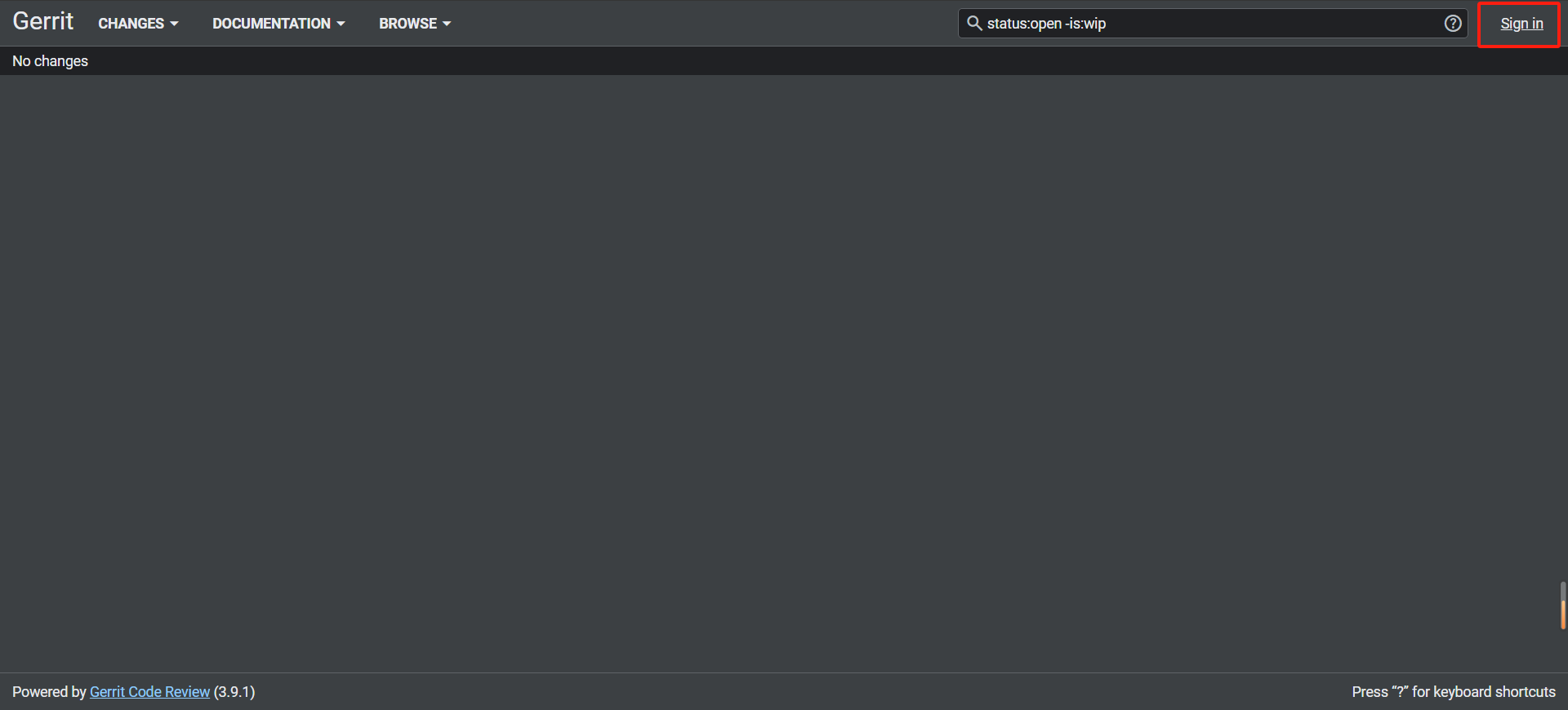Click the version number (3.9.1)
This screenshot has height=710, width=1568.
[x=234, y=692]
